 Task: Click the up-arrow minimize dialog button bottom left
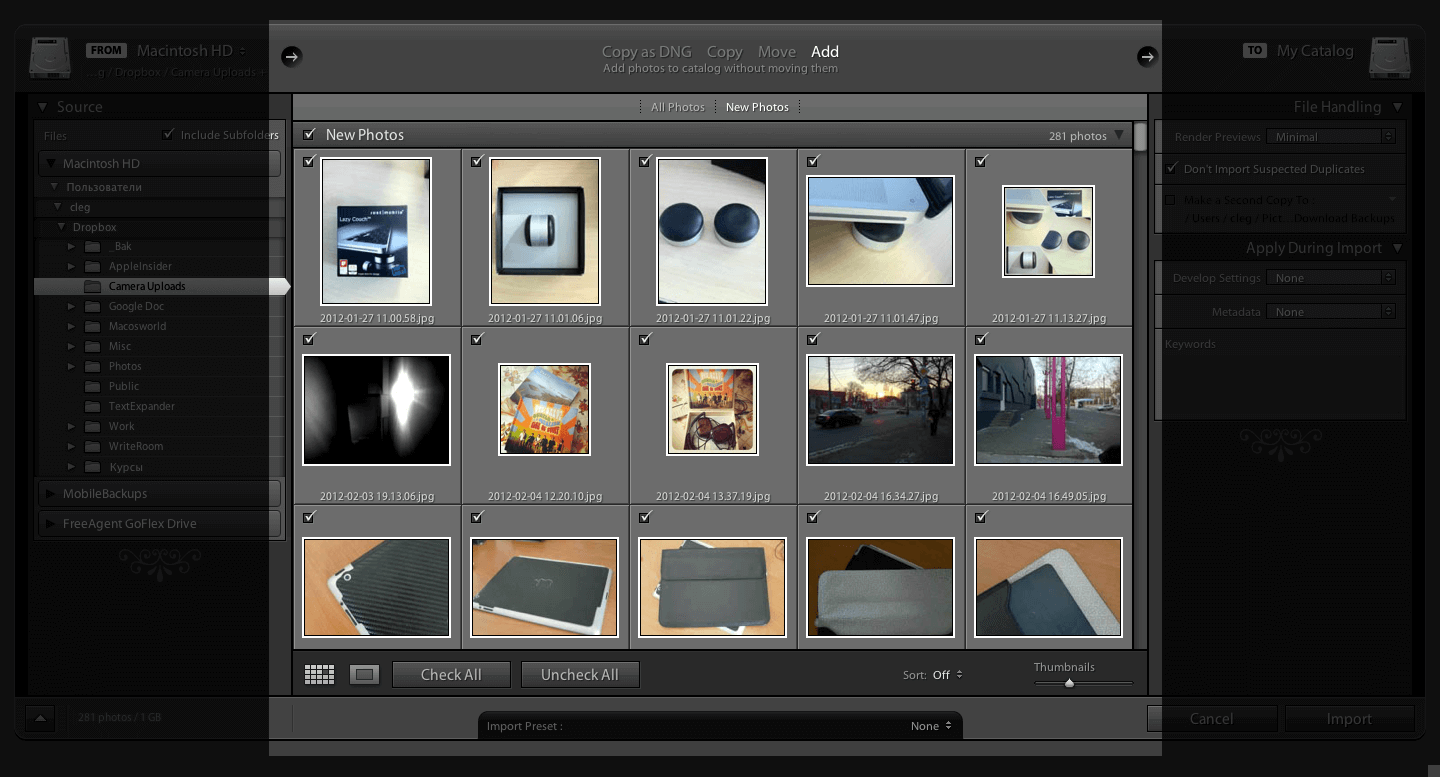[40, 717]
